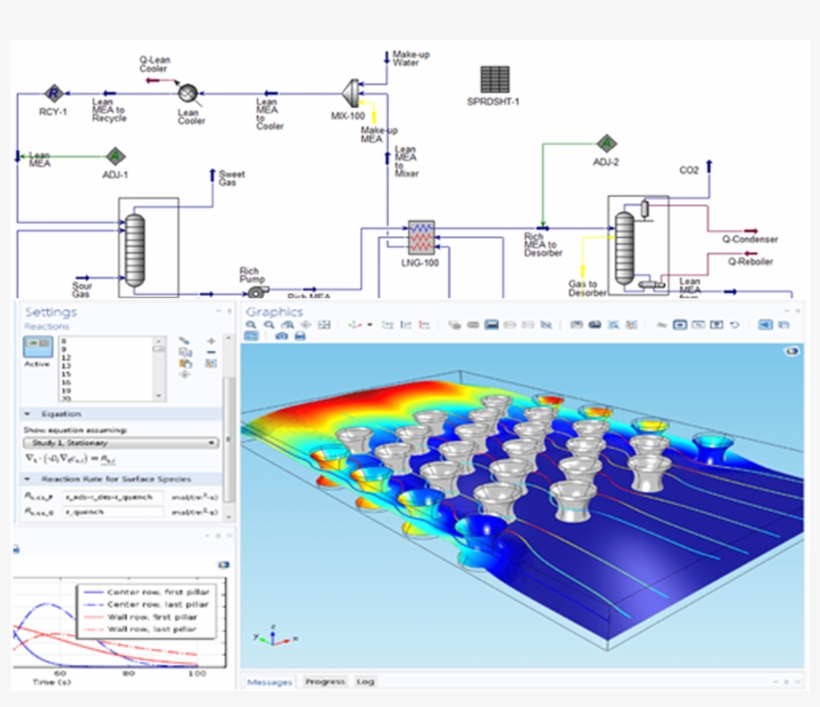Switch to the Progress tab
Viewport: 820px width, 707px height.
coord(325,682)
